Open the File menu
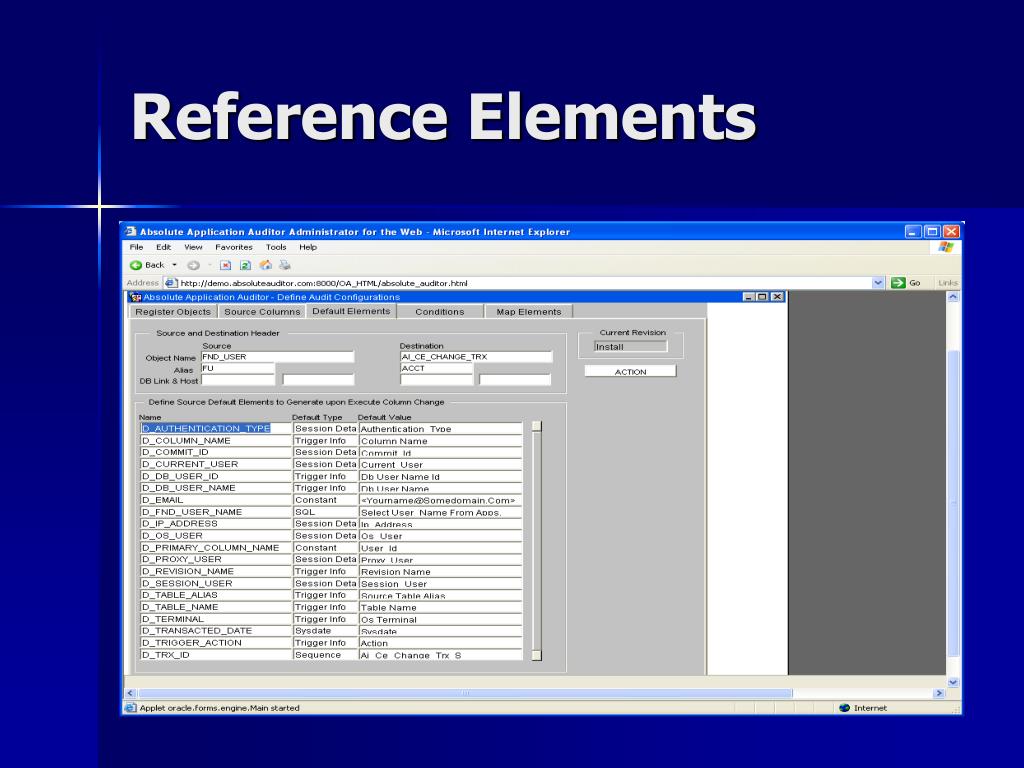 point(136,248)
